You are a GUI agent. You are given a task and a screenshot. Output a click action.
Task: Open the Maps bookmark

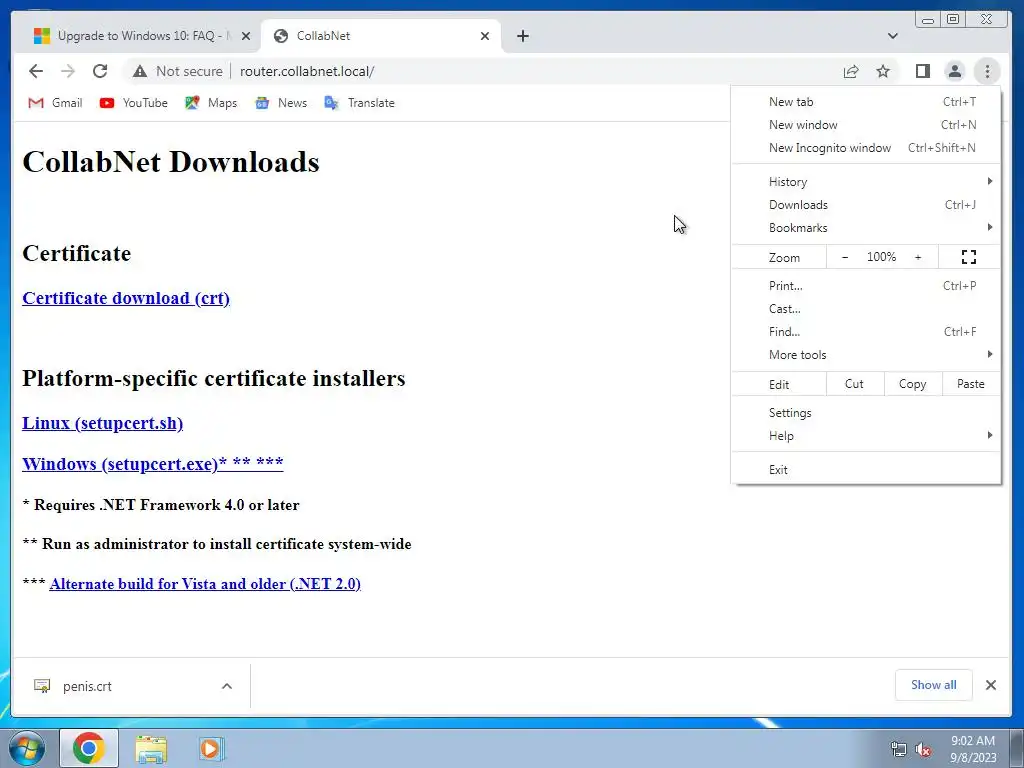211,103
